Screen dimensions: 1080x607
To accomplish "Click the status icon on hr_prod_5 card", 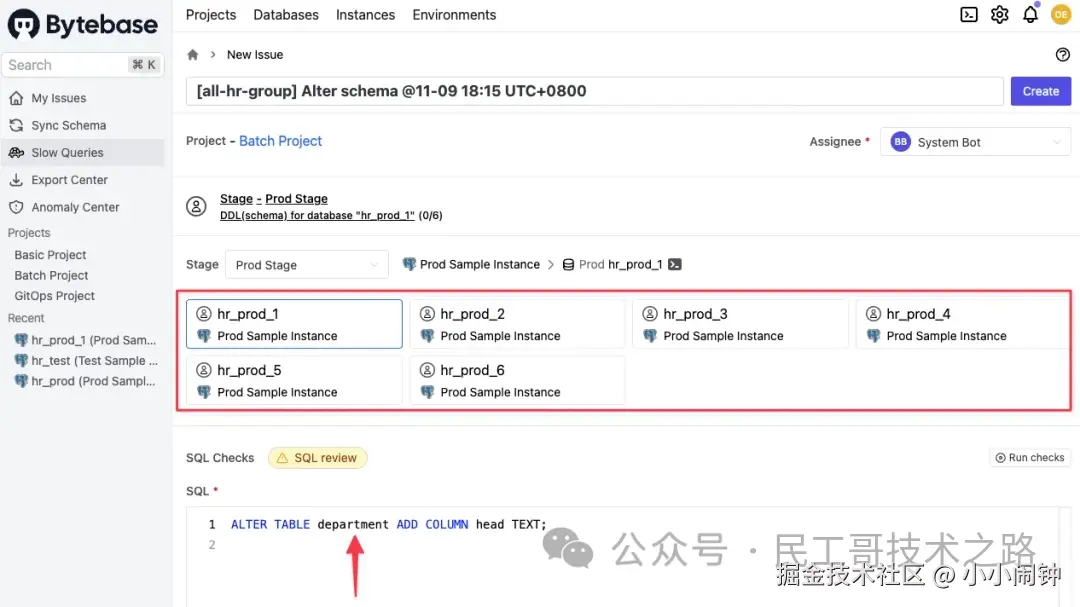I will click(x=204, y=371).
